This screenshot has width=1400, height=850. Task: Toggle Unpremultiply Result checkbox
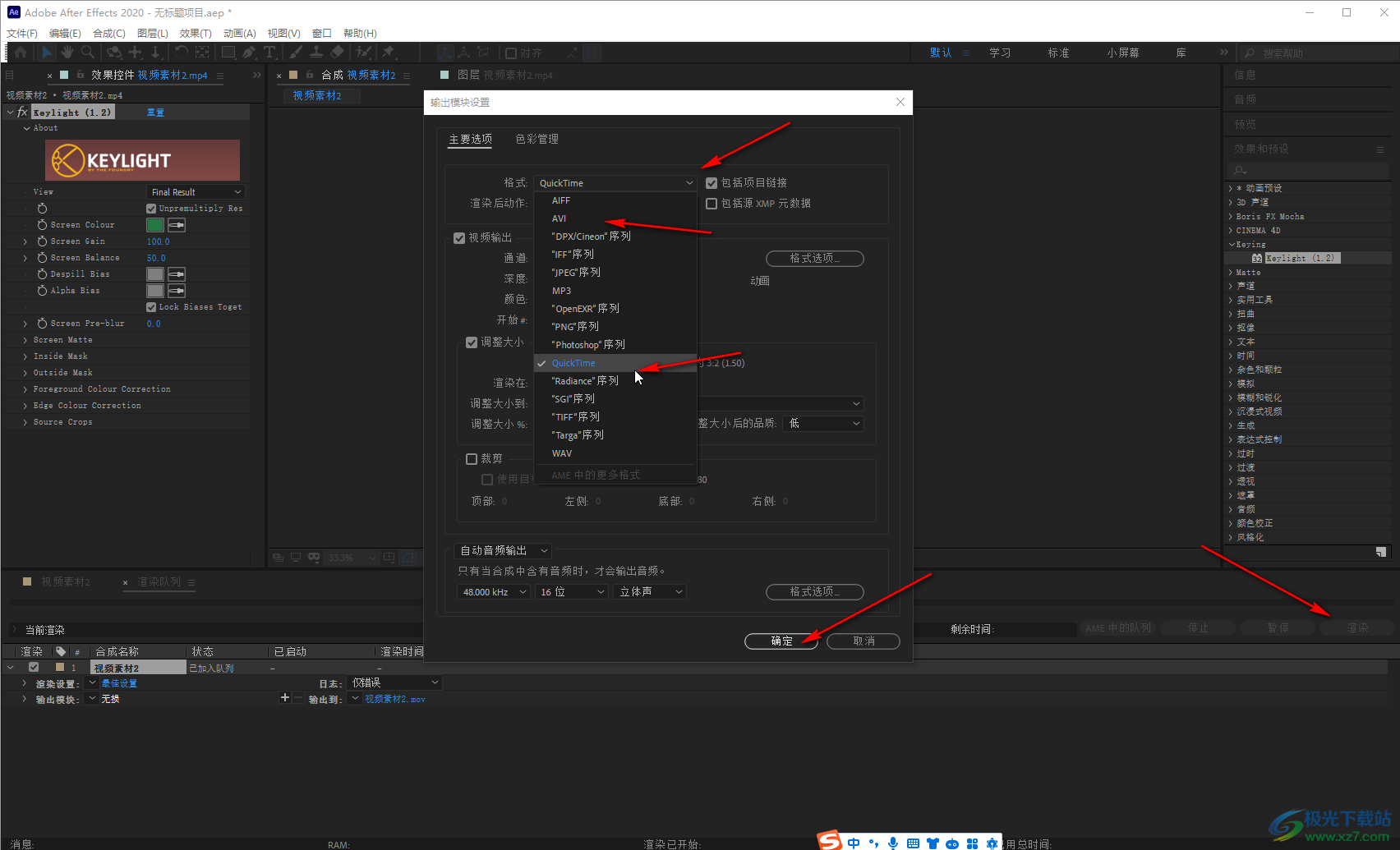tap(151, 209)
